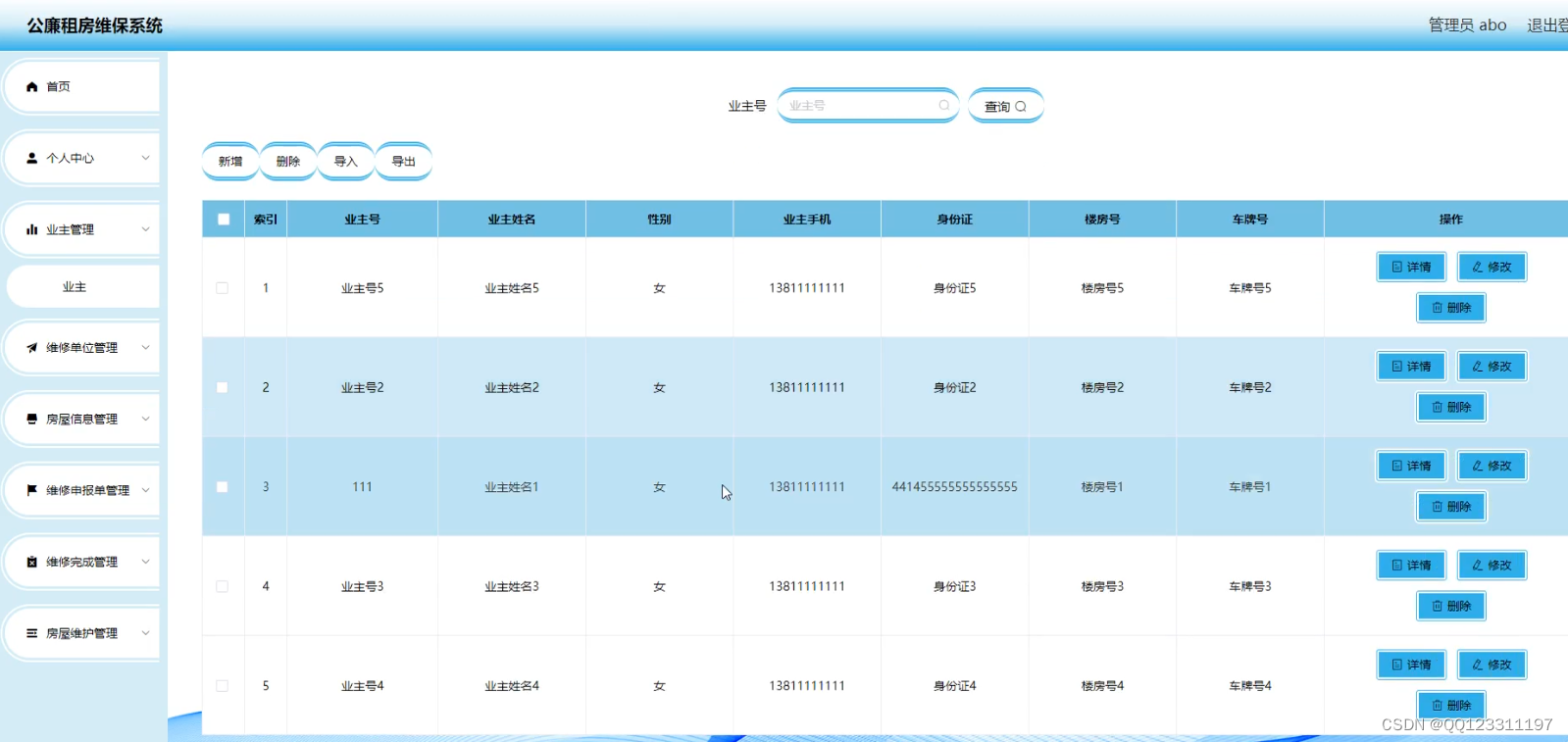Open 详情 for row 业主号2
Viewport: 1568px width, 742px height.
pos(1411,367)
